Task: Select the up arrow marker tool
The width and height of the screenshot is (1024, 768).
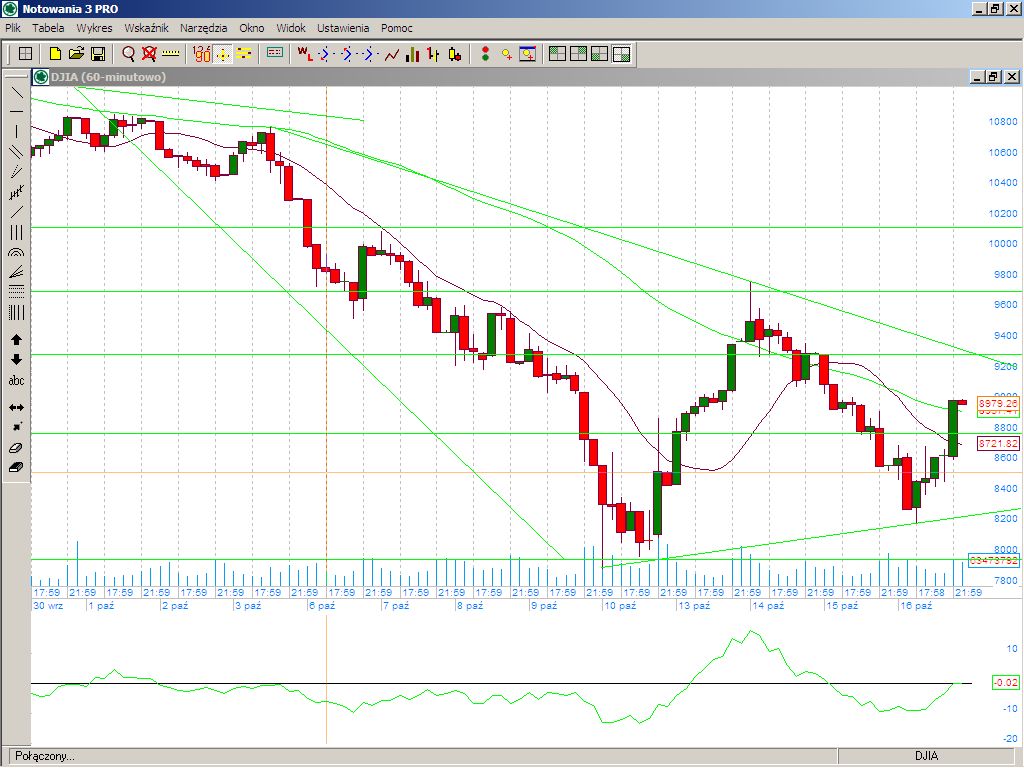Action: (16, 340)
